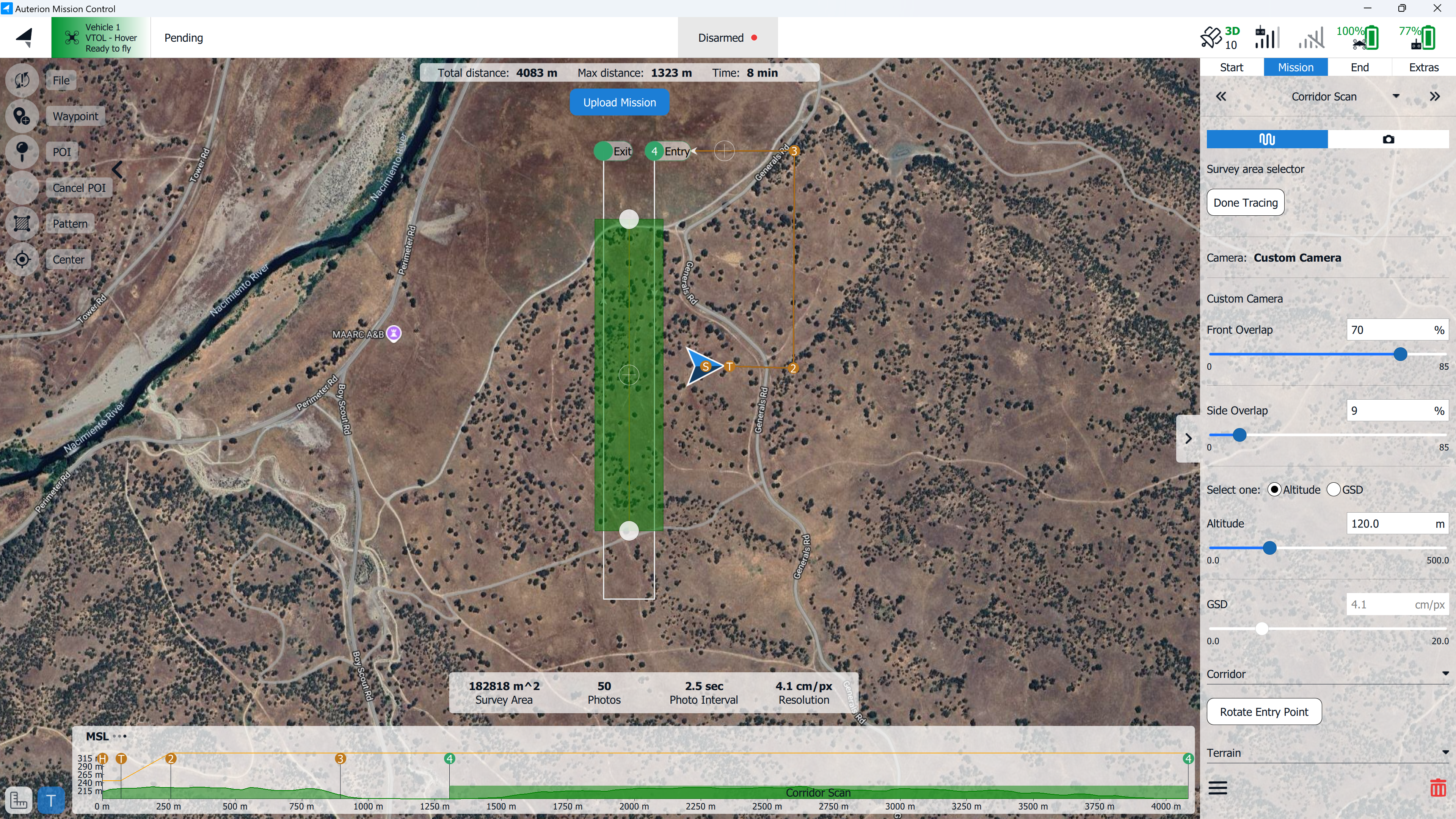Click the Upload Mission button
This screenshot has height=819, width=1456.
tap(620, 102)
